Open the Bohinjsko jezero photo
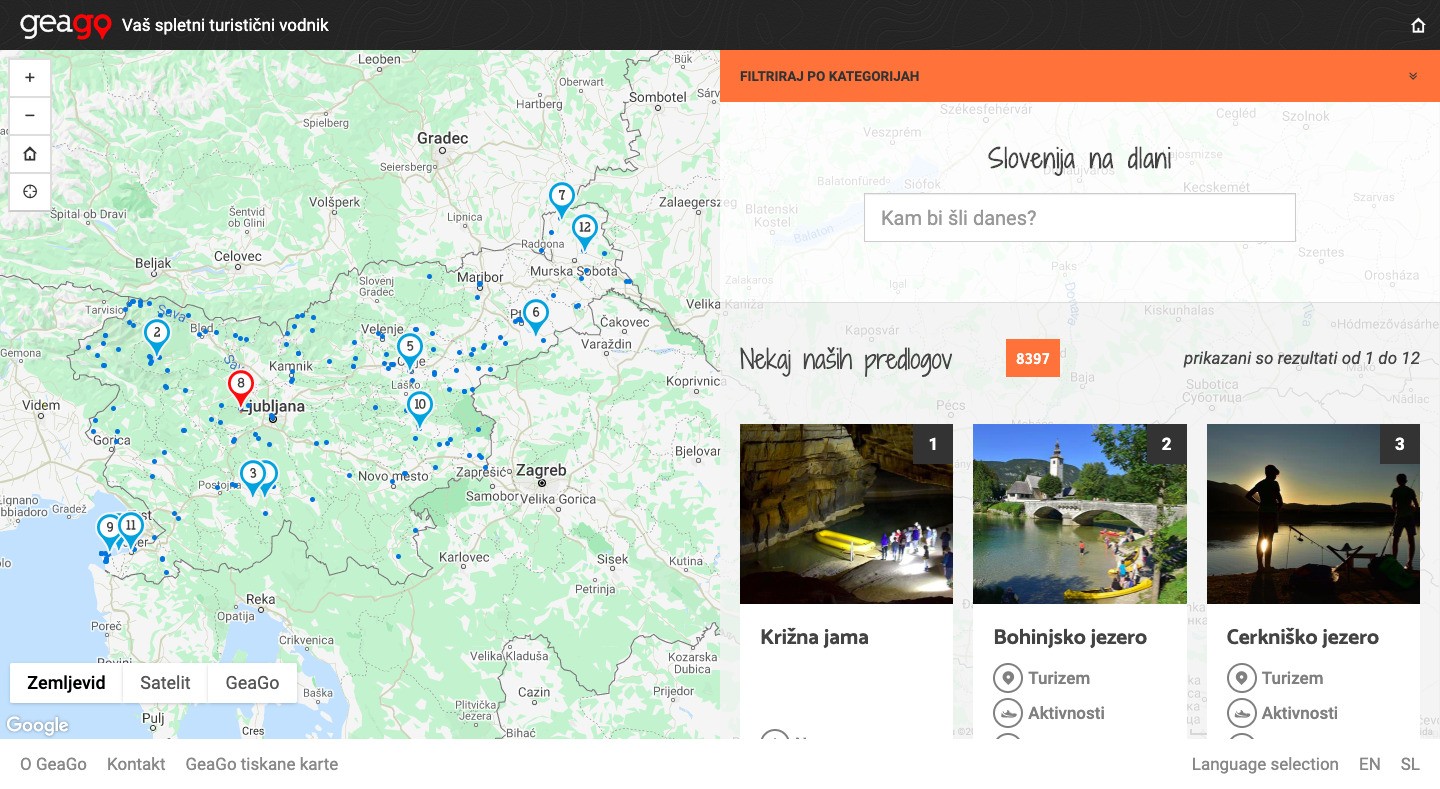The image size is (1440, 789). [1079, 514]
